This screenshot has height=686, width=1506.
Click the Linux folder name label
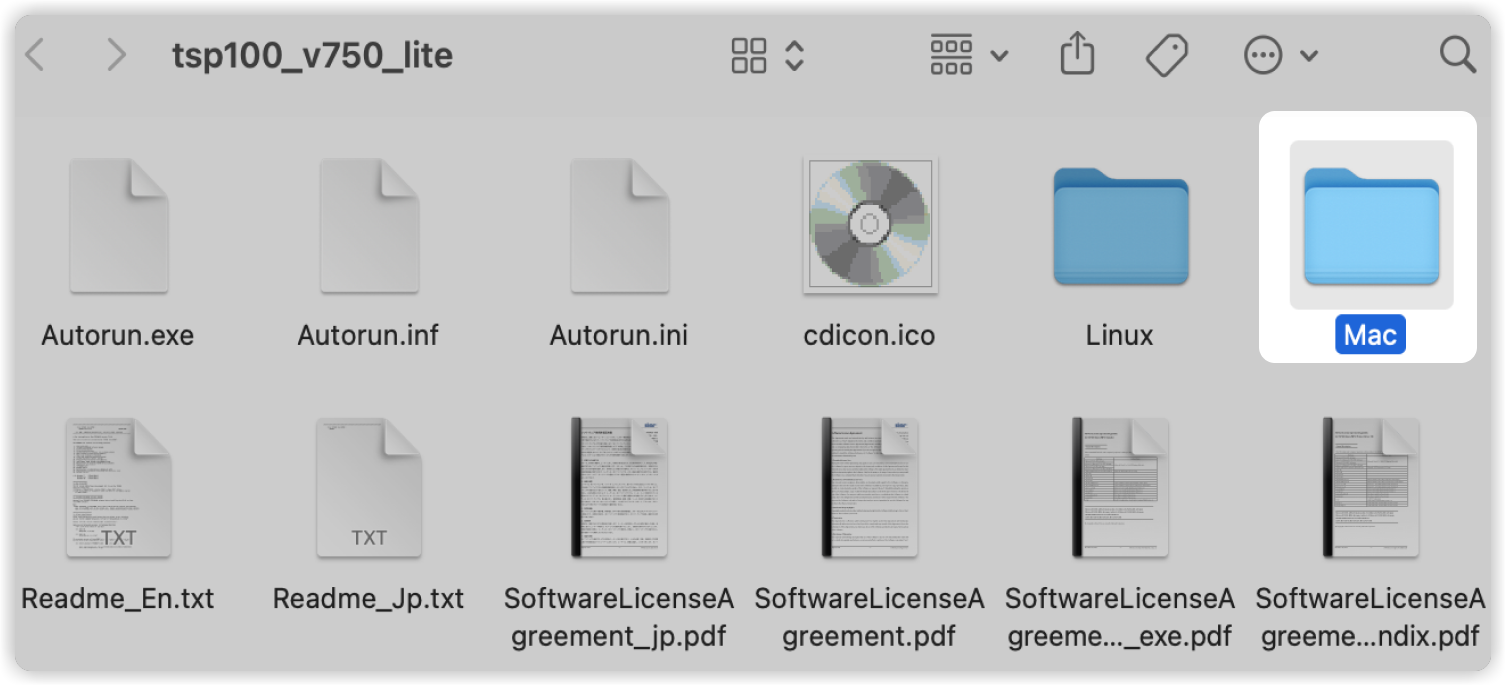pos(1120,335)
